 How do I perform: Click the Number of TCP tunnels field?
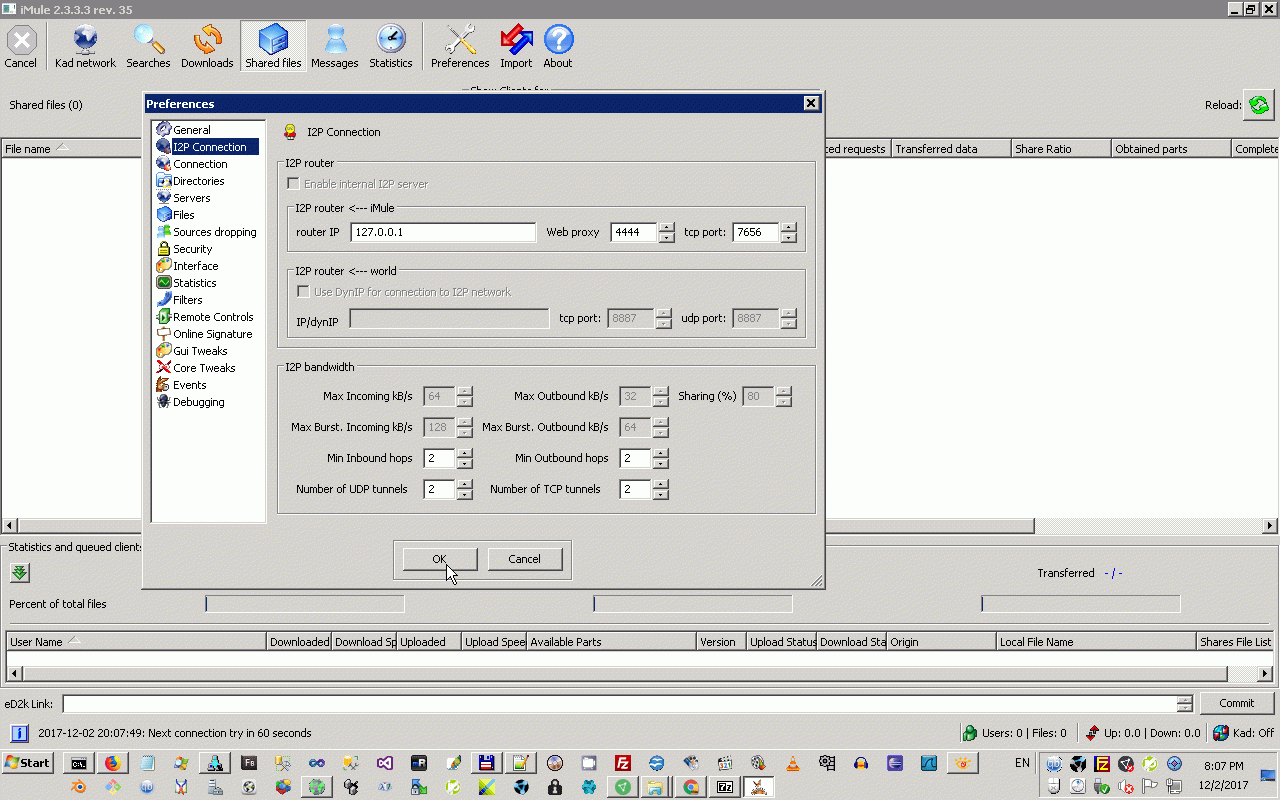pyautogui.click(x=635, y=489)
